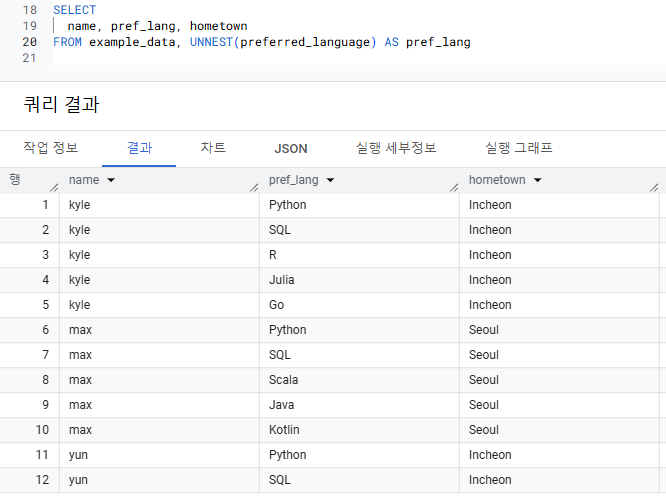This screenshot has height=497, width=666.
Task: Open the 실행 세부정보 tab
Action: point(396,148)
